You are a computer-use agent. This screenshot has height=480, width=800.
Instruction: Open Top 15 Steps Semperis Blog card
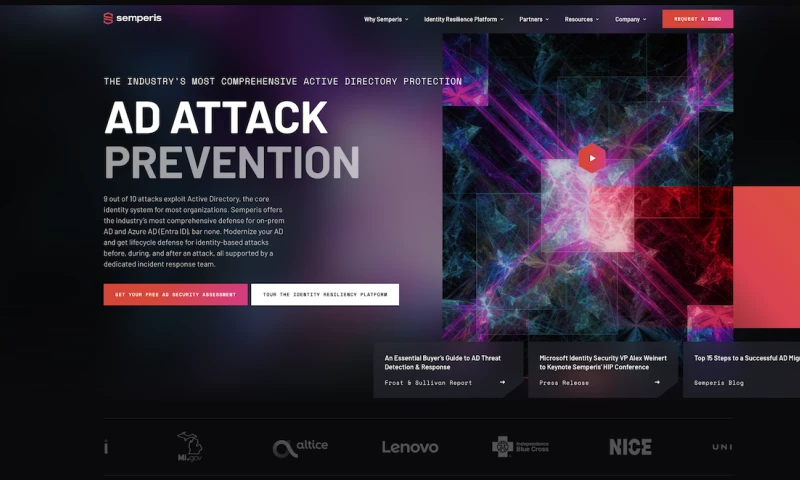(x=741, y=370)
